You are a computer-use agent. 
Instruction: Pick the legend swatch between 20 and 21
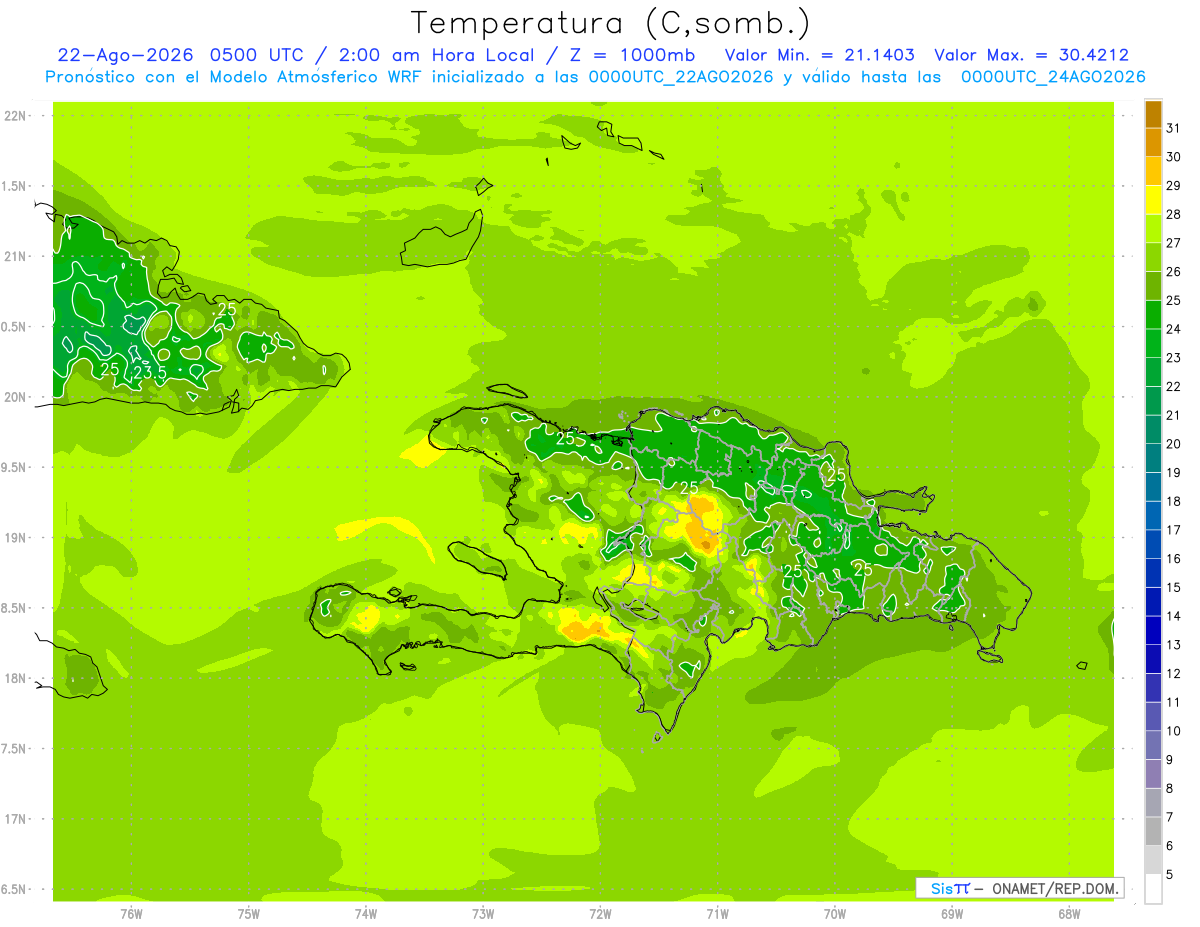[x=1153, y=430]
